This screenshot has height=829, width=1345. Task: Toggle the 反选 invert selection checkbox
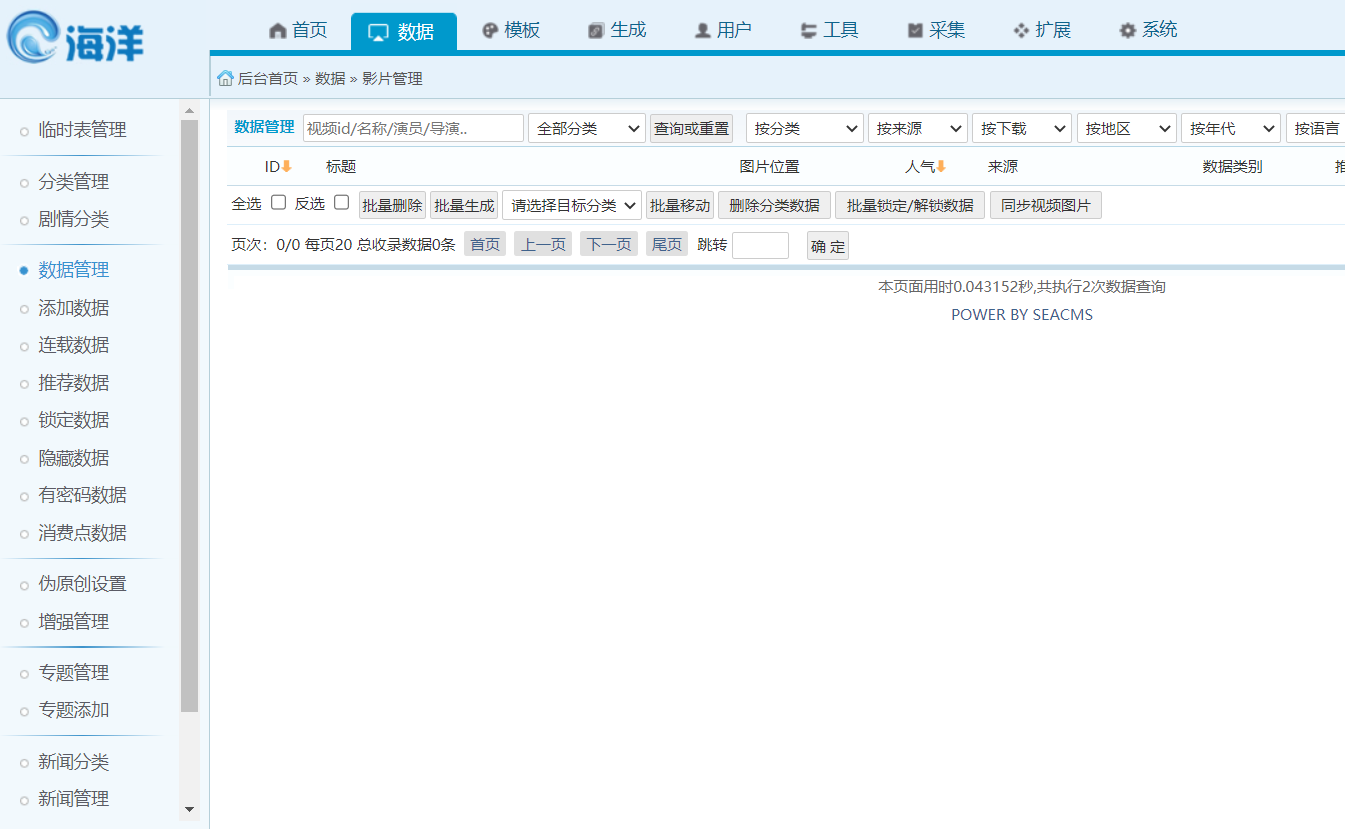pos(341,202)
